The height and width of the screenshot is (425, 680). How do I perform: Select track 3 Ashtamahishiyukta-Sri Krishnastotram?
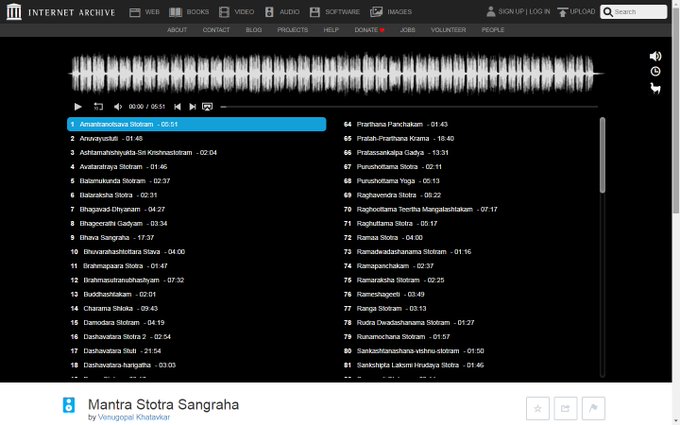click(196, 153)
